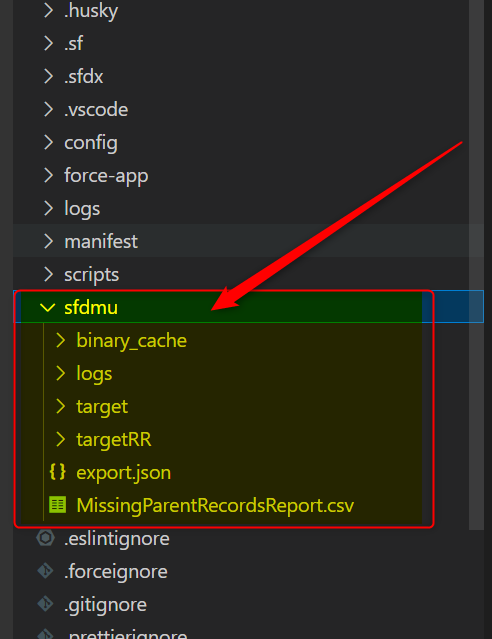Expand the manifest folder chevron
Image resolution: width=492 pixels, height=639 pixels.
pos(49,241)
